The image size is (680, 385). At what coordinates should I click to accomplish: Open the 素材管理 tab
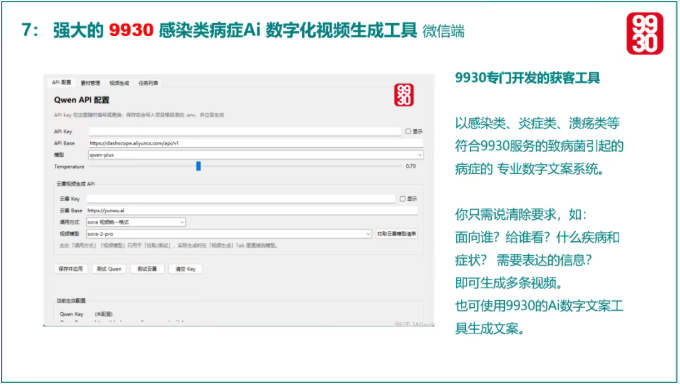click(x=90, y=83)
